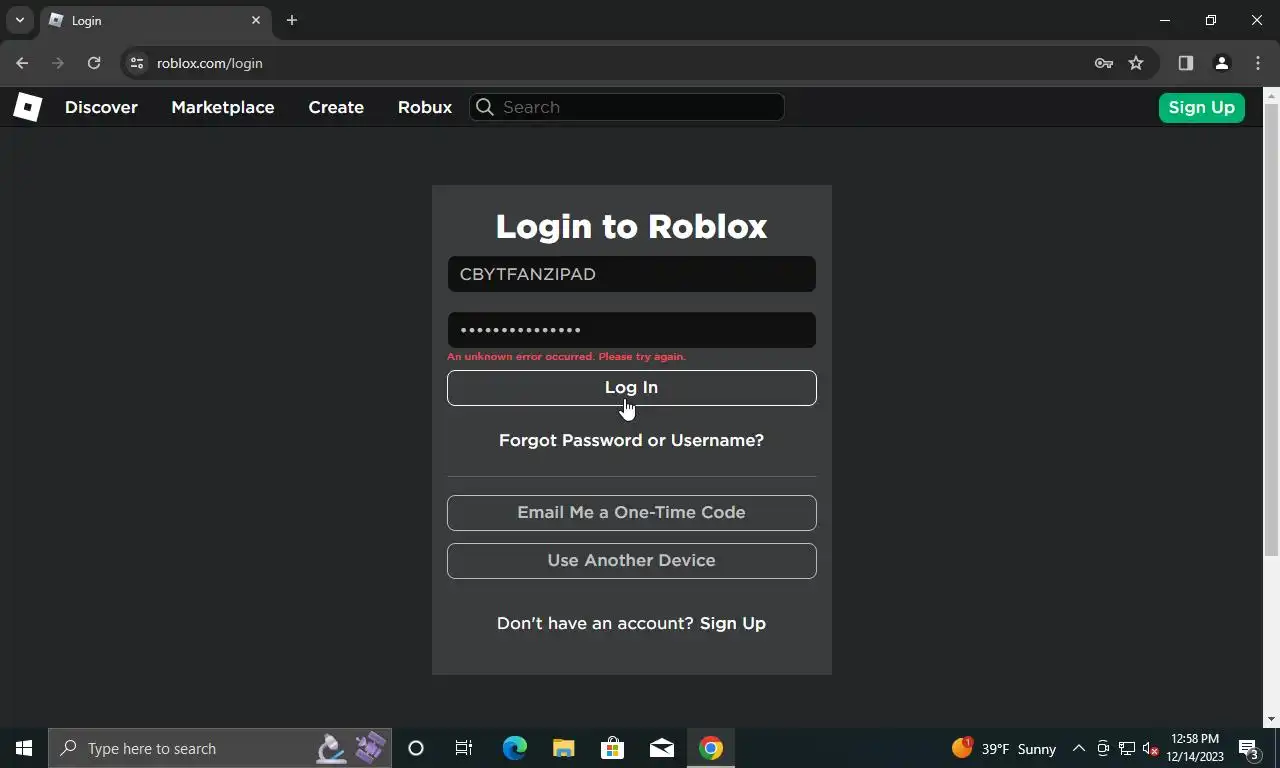Click the Meet Now tray icon
This screenshot has width=1280, height=768.
click(1103, 748)
